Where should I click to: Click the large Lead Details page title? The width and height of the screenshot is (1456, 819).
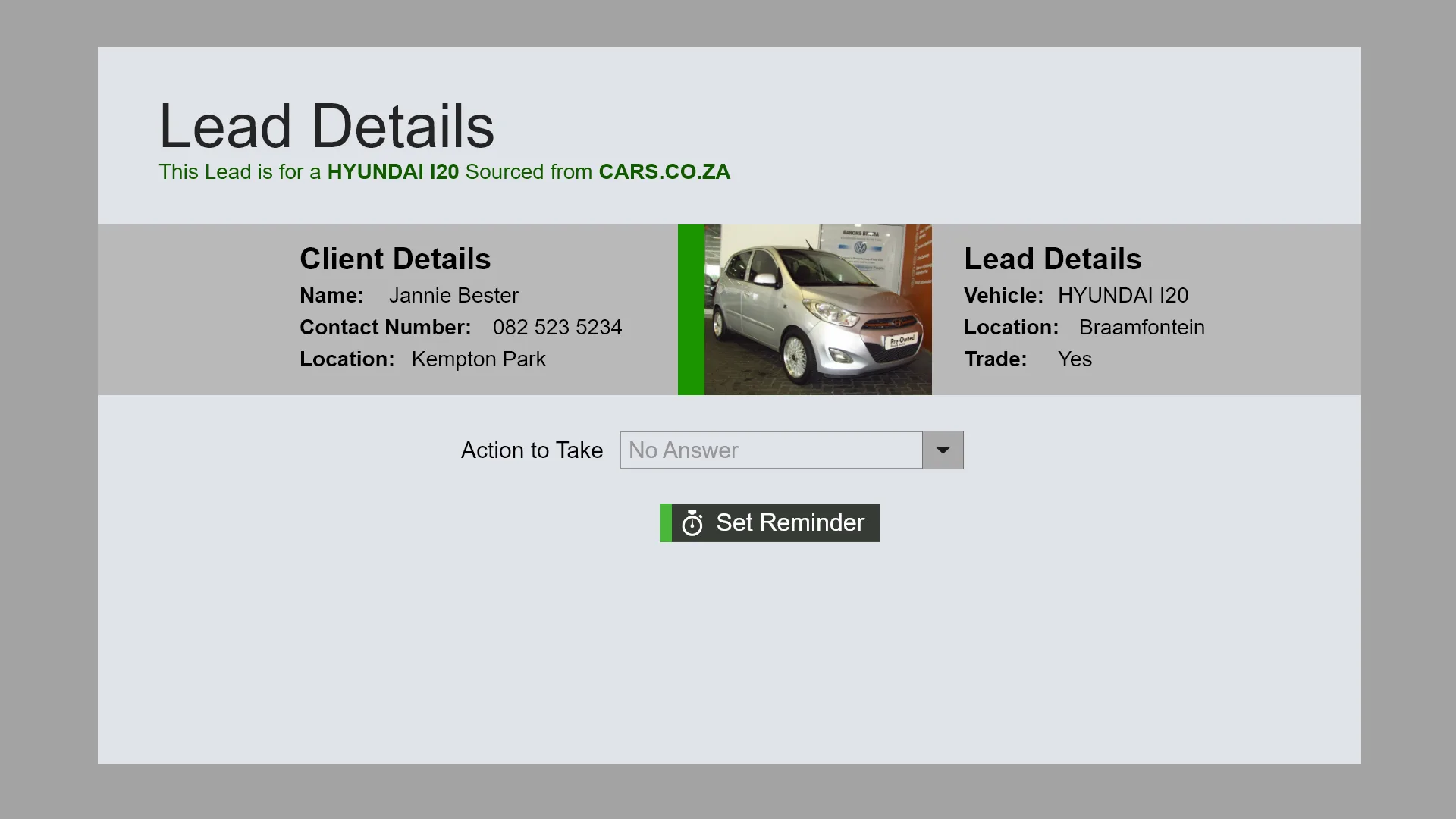pos(327,126)
